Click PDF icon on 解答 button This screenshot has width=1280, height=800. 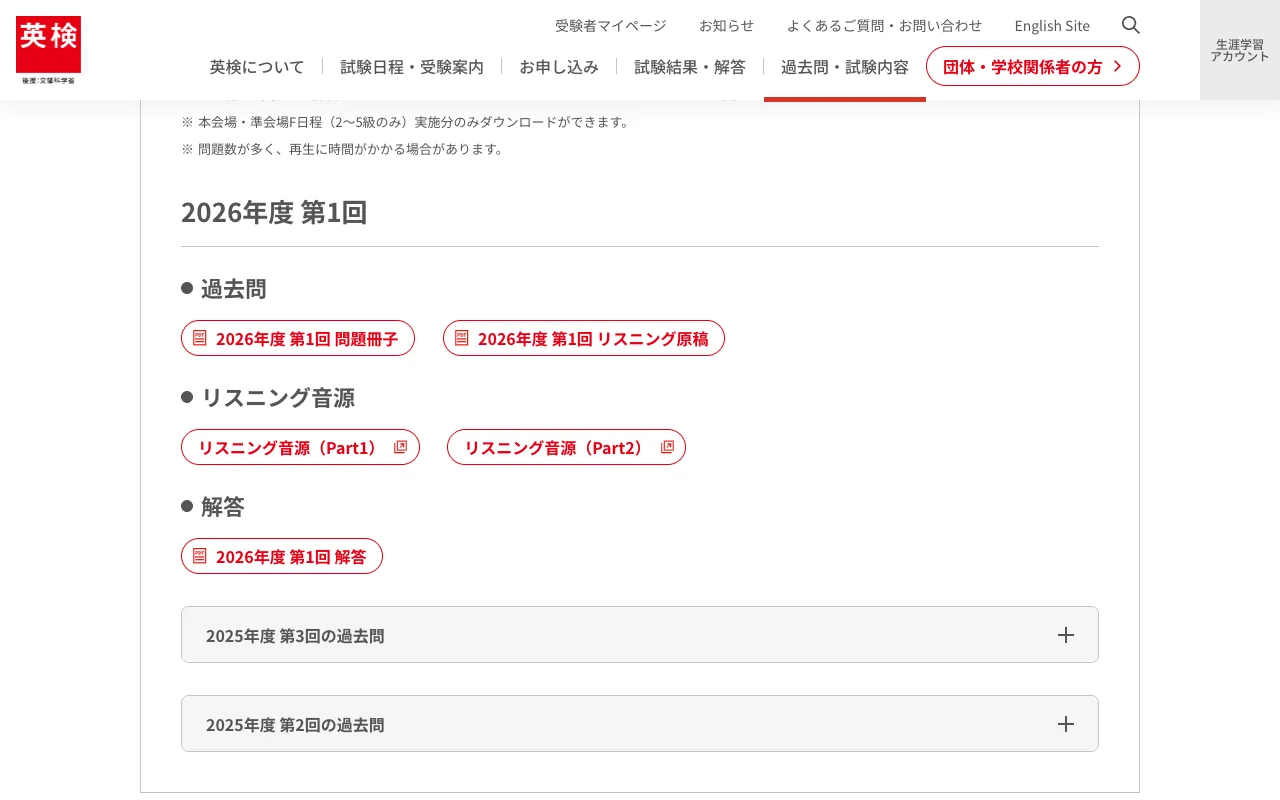(199, 556)
